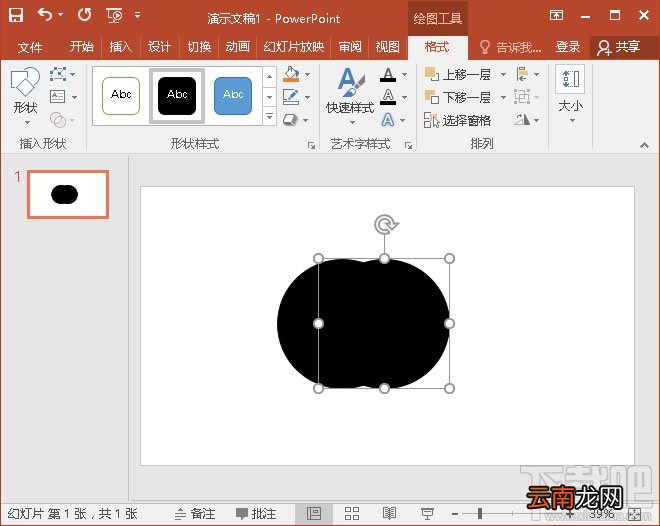Click the Redo icon
The width and height of the screenshot is (660, 526).
coord(85,15)
